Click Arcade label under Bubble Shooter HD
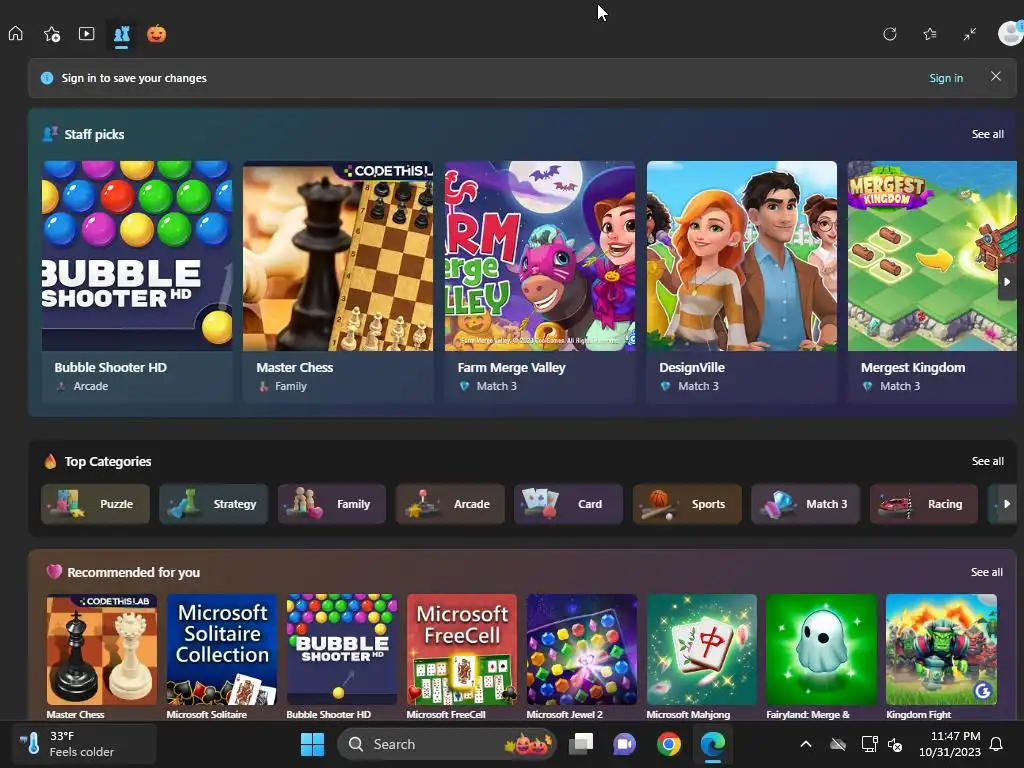1024x768 pixels. coord(91,387)
